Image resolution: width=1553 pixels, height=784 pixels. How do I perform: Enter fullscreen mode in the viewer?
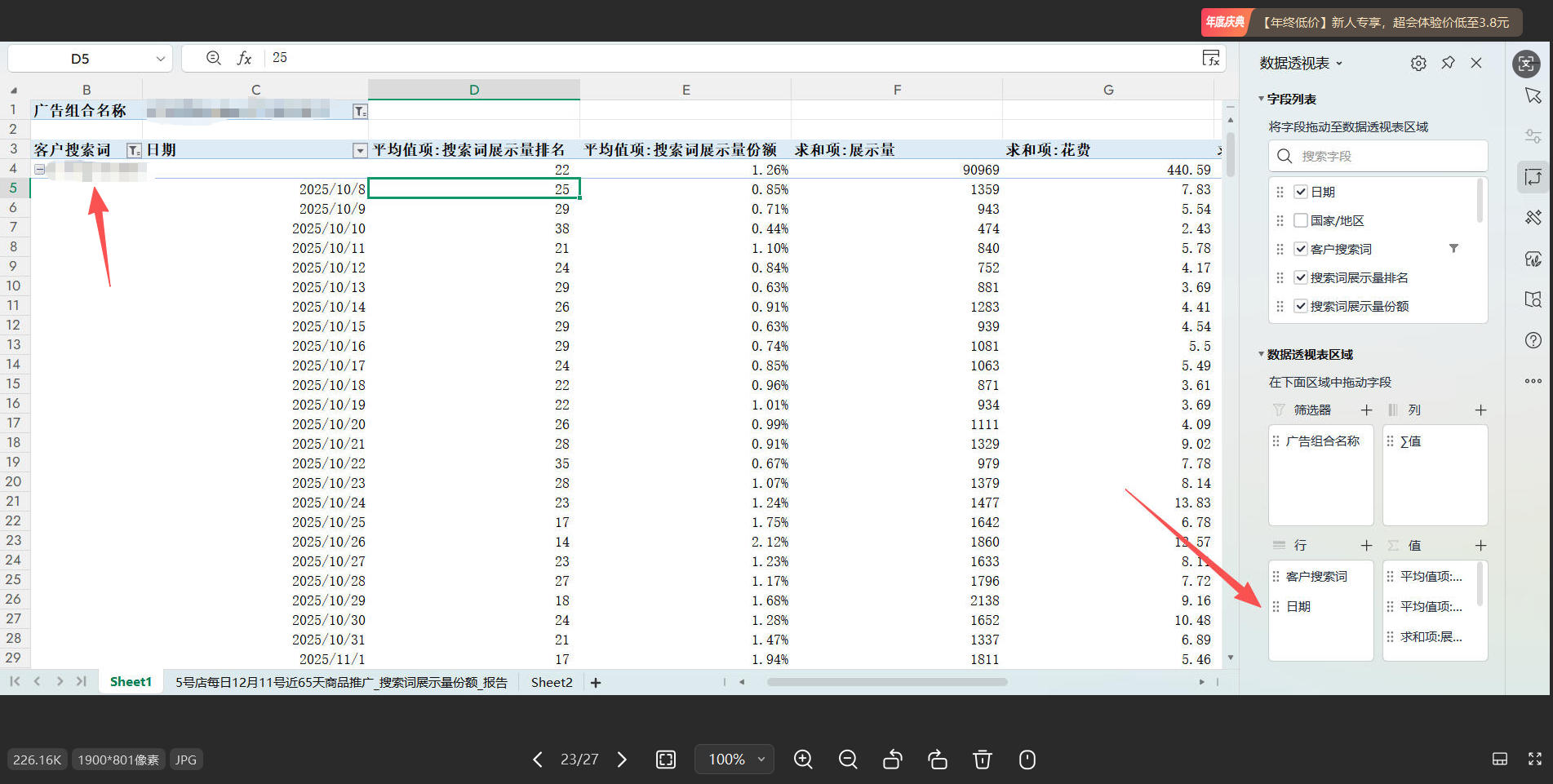tap(1534, 760)
